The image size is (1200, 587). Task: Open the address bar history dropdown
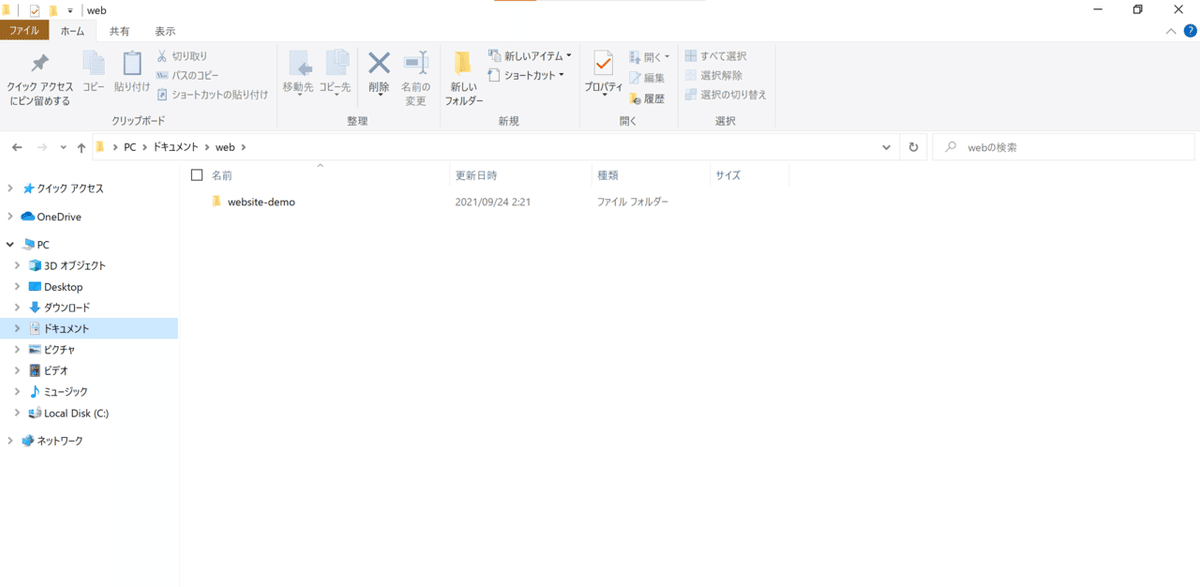click(x=884, y=146)
